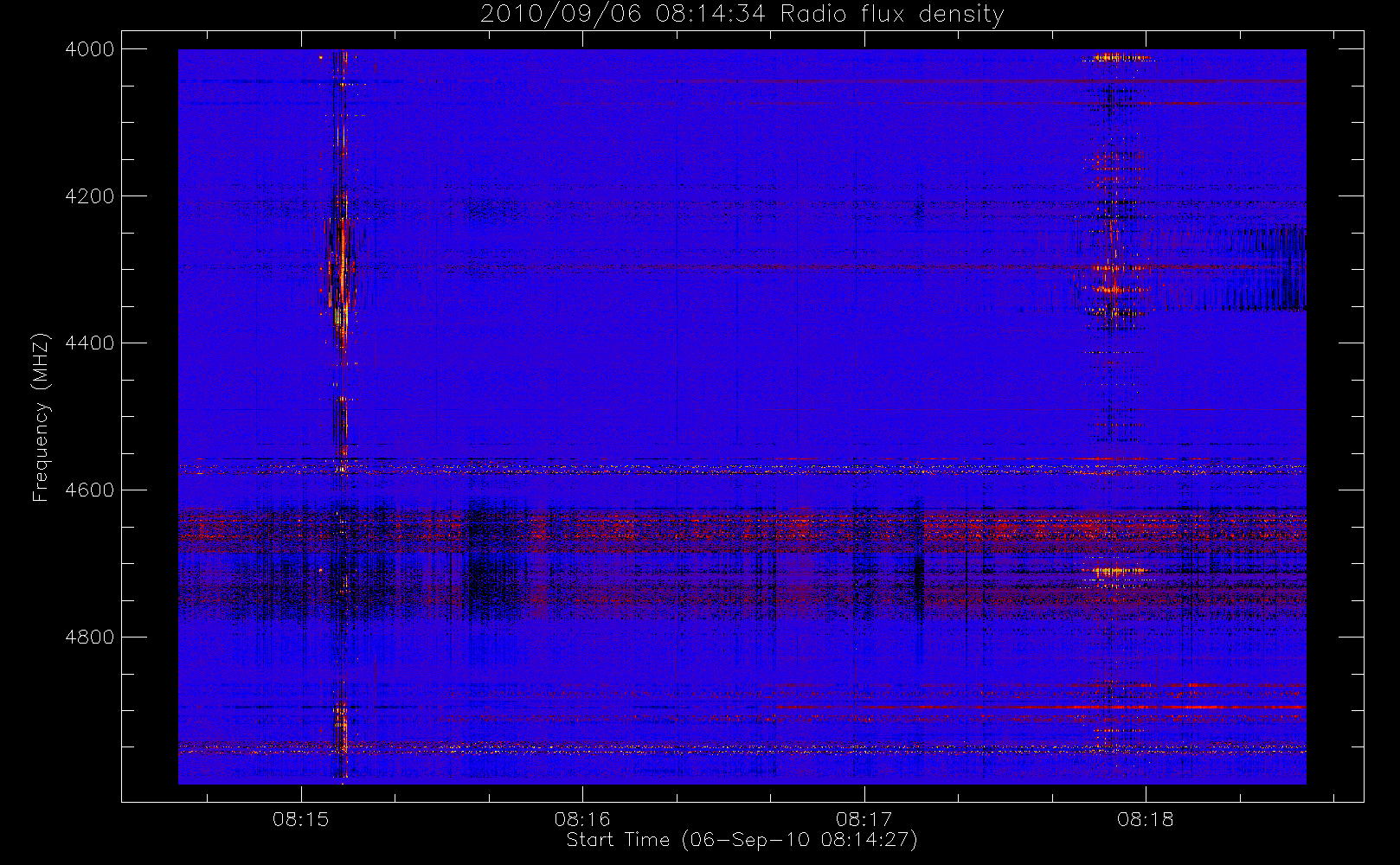
Task: Click the 4600 frequency tick label
Action: click(90, 490)
